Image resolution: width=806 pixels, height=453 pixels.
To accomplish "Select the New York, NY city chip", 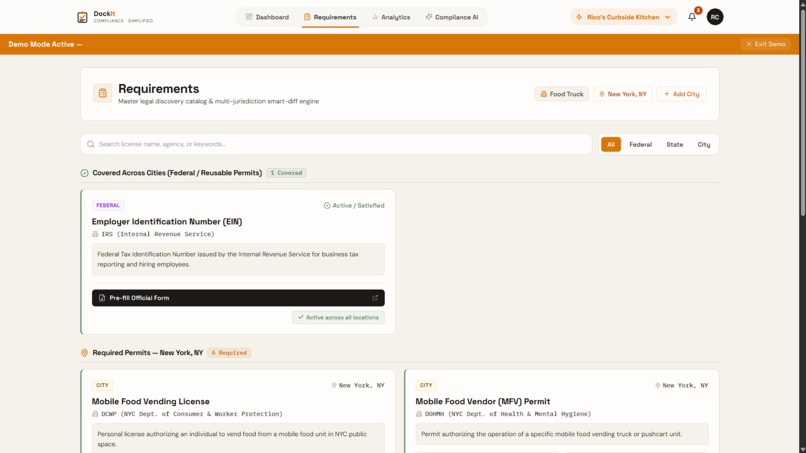I will (622, 94).
